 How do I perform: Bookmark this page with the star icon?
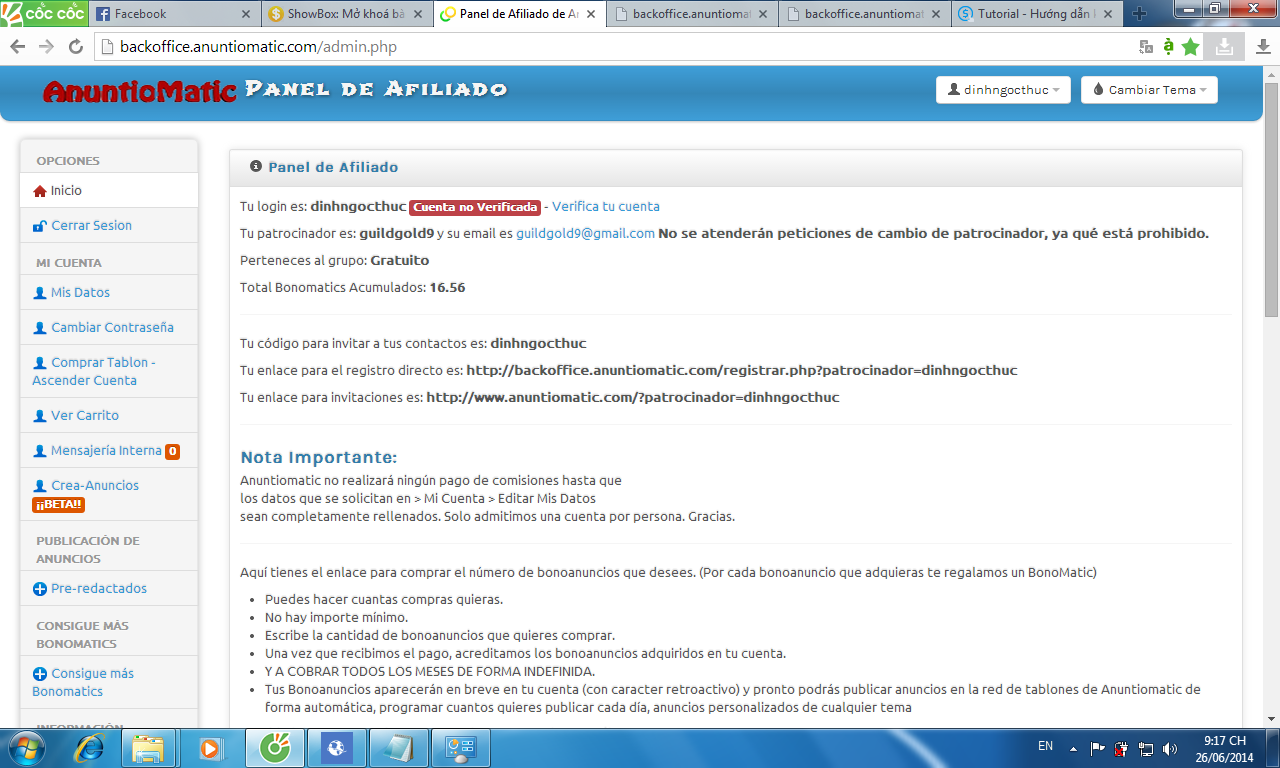[x=1190, y=47]
